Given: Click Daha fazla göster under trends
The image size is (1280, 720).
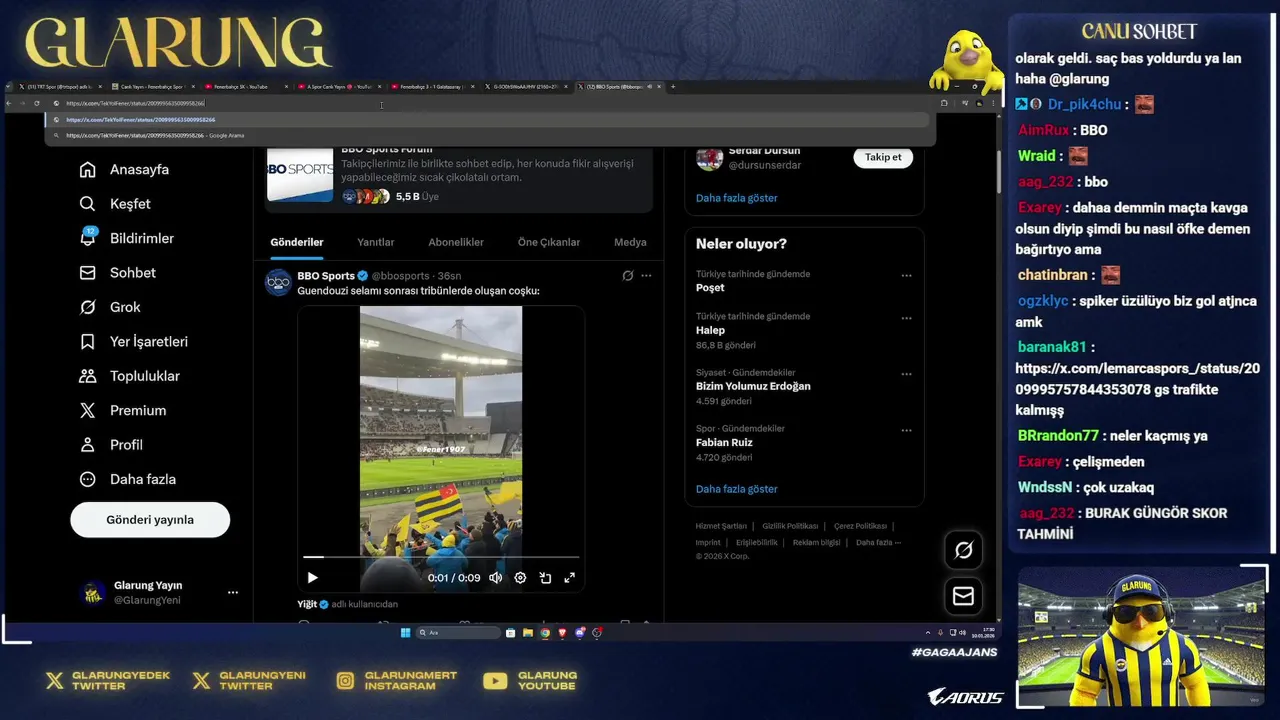Looking at the screenshot, I should (x=736, y=489).
